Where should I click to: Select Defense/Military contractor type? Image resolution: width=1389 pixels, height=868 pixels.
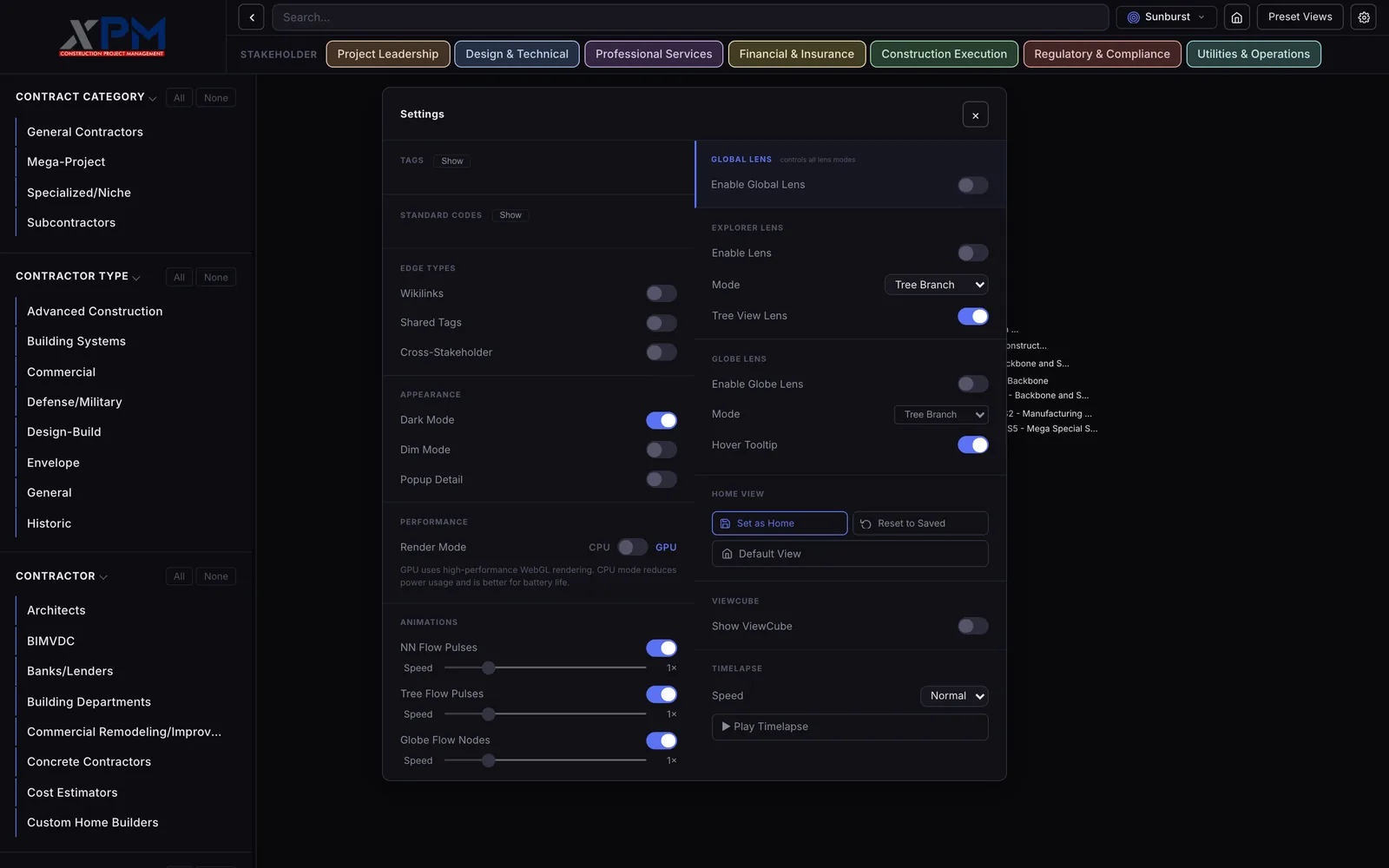point(75,402)
